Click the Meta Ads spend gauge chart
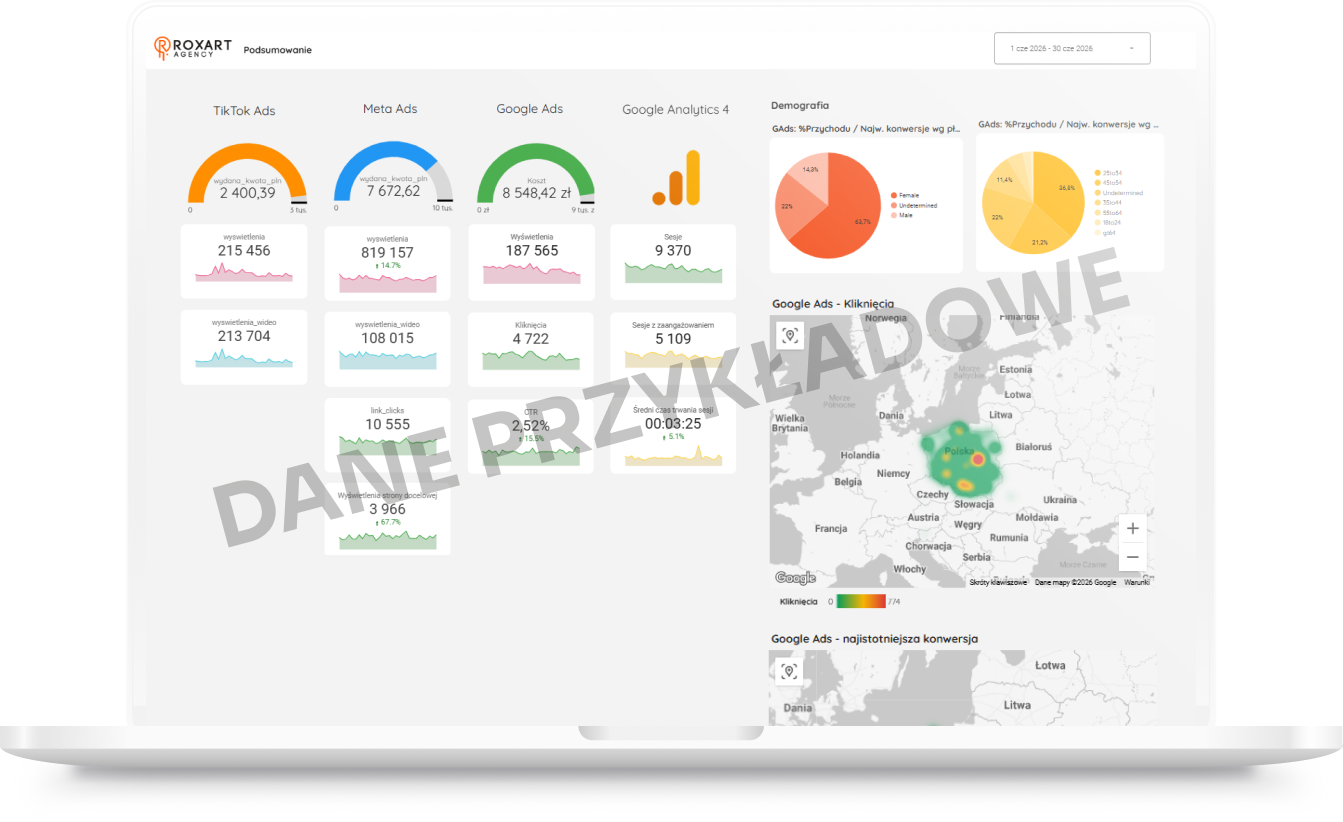This screenshot has height=822, width=1343. 393,174
